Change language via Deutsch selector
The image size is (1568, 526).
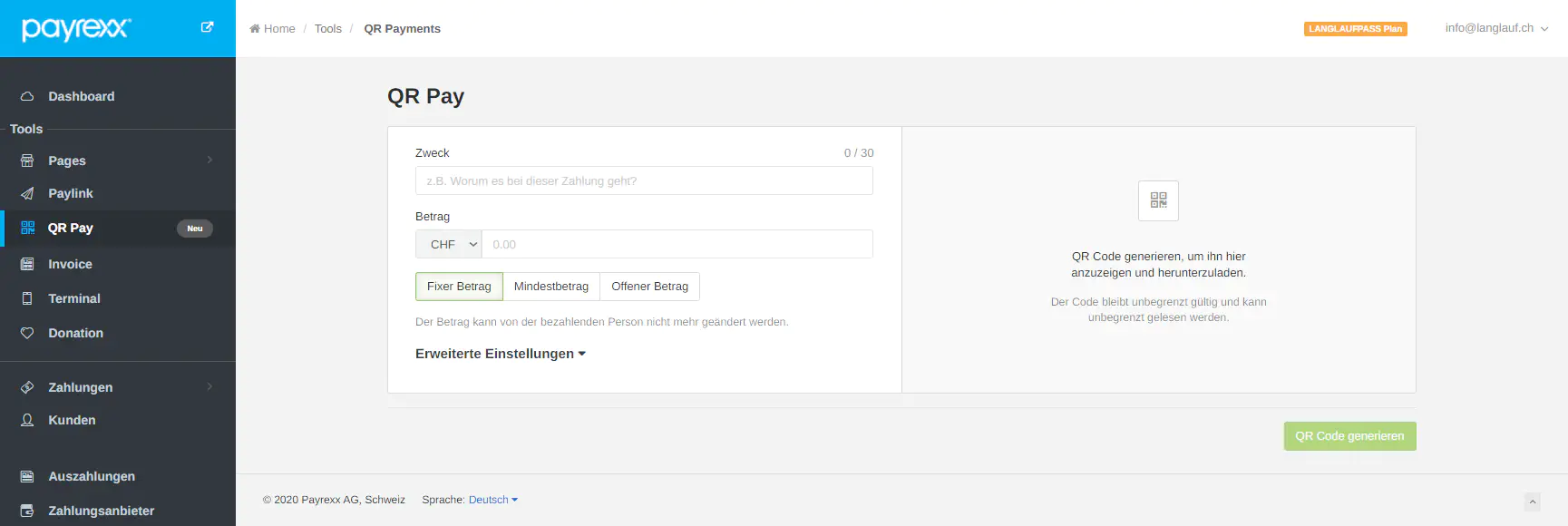coord(492,500)
